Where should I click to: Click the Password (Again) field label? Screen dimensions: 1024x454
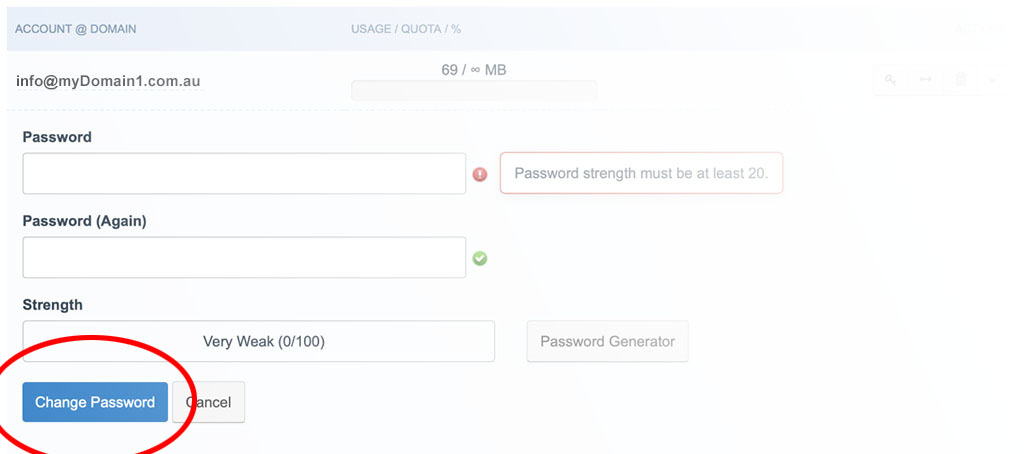(x=84, y=221)
